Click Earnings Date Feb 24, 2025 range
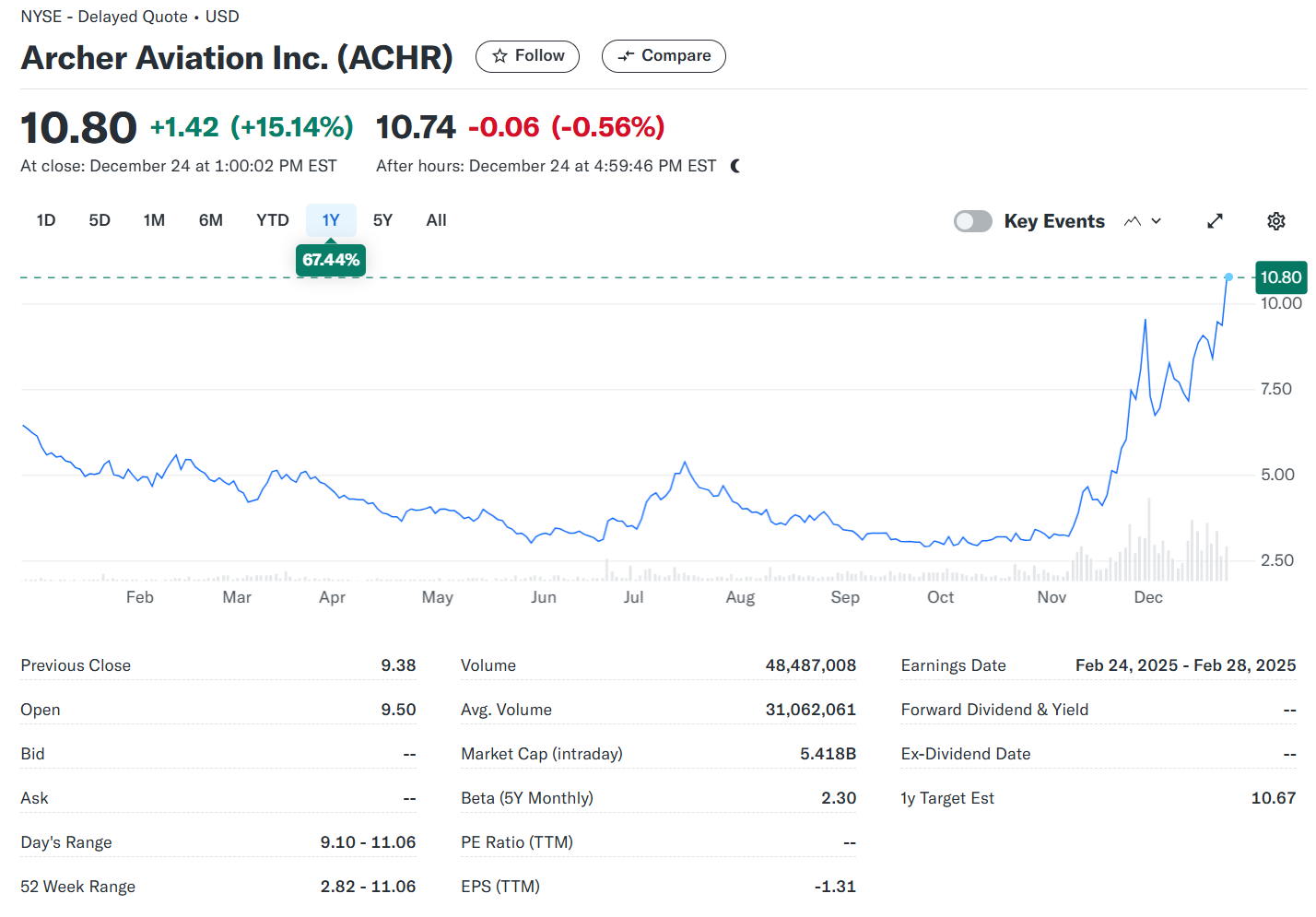Screen dimensions: 1316x917 pos(1185,665)
